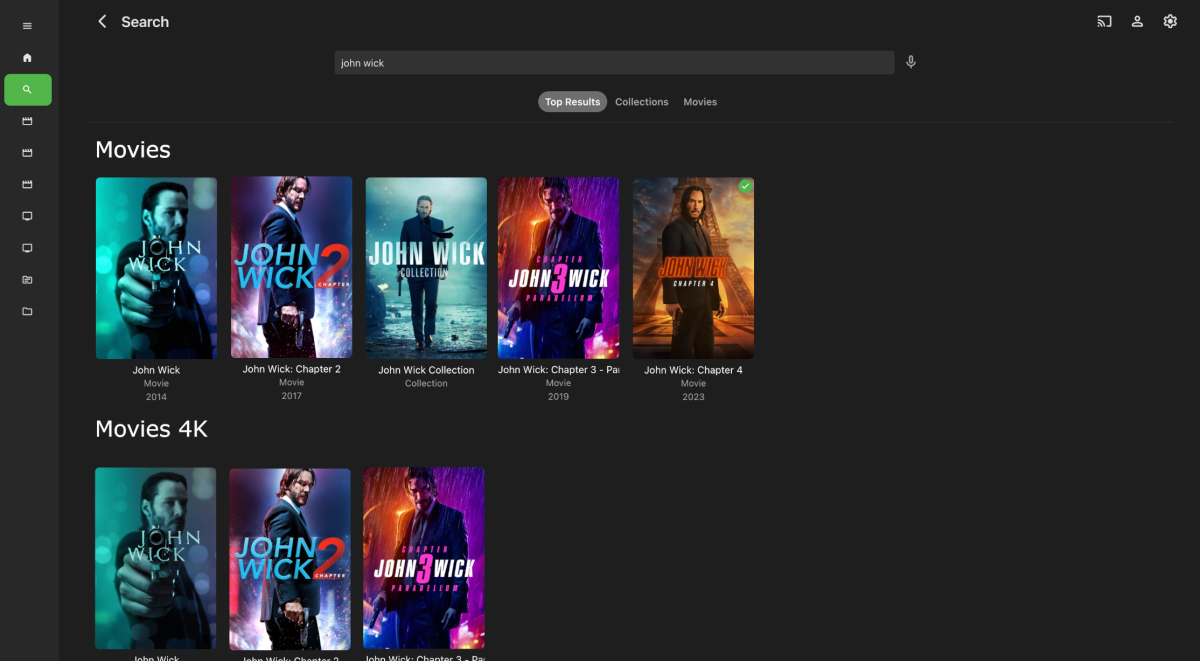Screen dimensions: 1200x661
Task: Open Chapter 3 Parabellum poster under Movies
Action: point(558,268)
